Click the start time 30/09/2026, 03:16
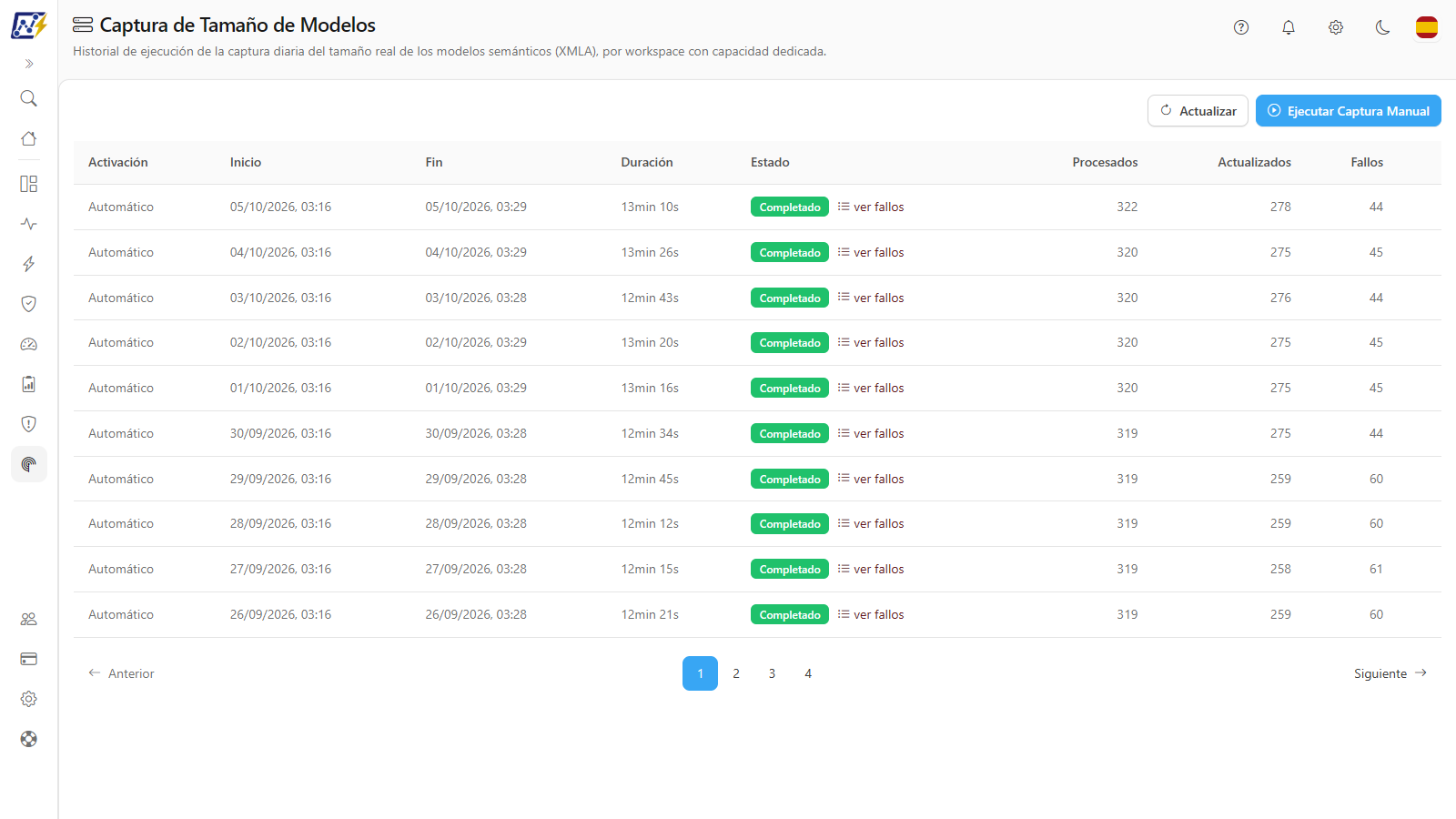This screenshot has height=819, width=1456. 280,433
